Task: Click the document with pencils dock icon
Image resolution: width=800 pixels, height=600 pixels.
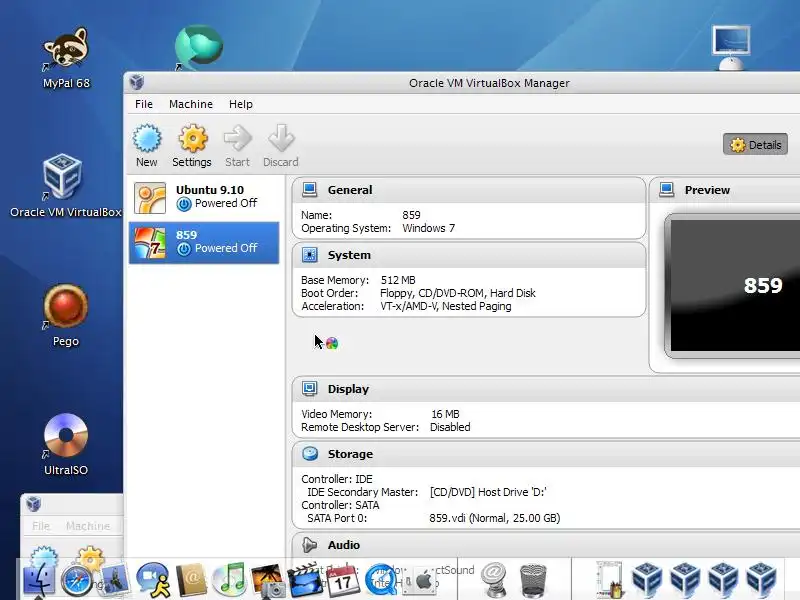Action: click(610, 580)
